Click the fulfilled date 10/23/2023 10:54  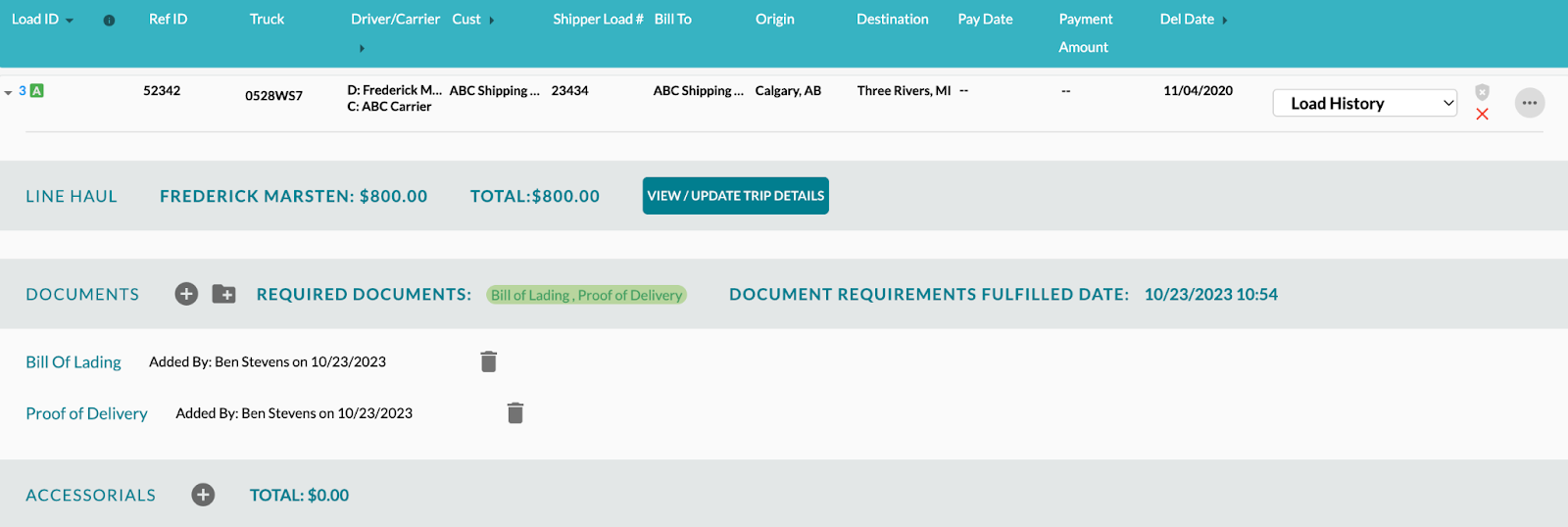(x=1211, y=295)
